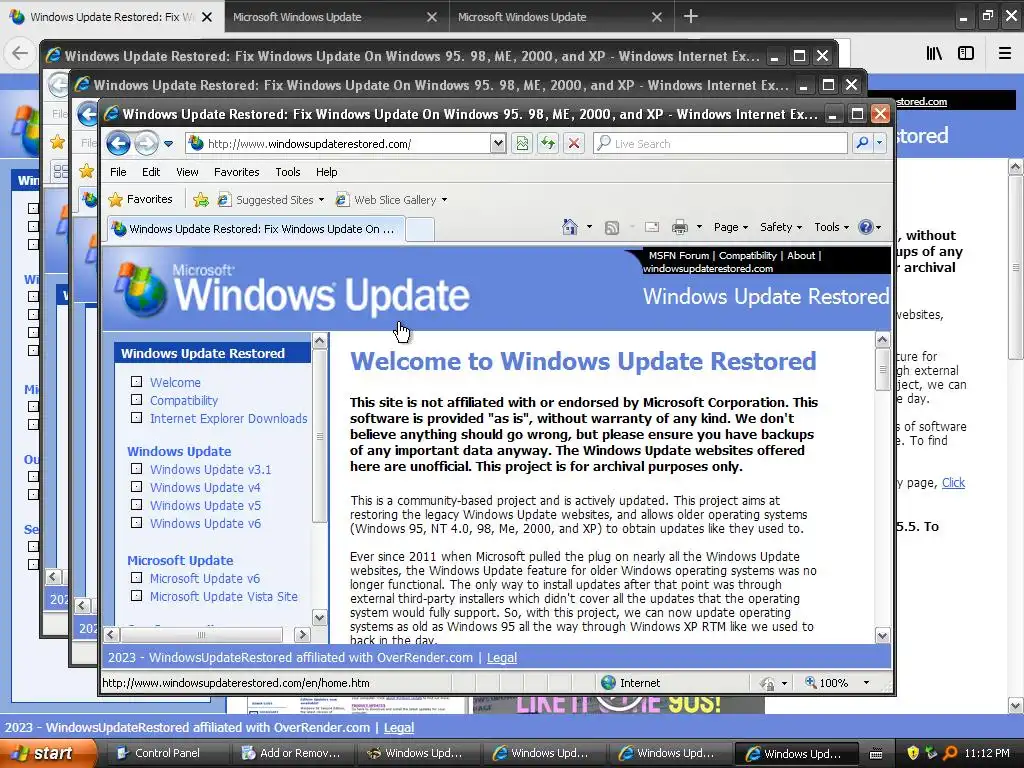Click the Compatibility View icon beside address bar

pyautogui.click(x=522, y=143)
